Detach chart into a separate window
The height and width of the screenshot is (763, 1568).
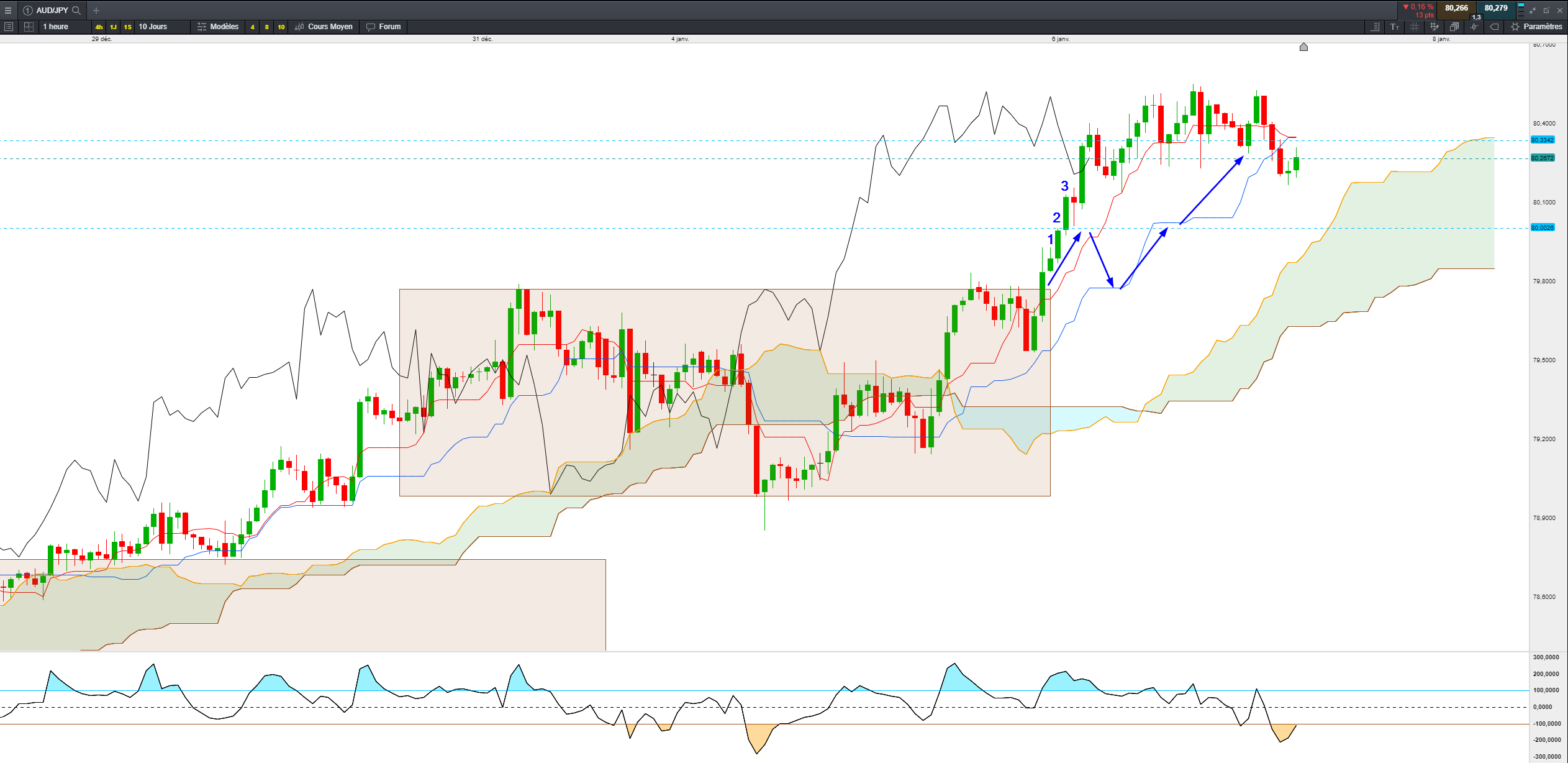click(x=1546, y=11)
